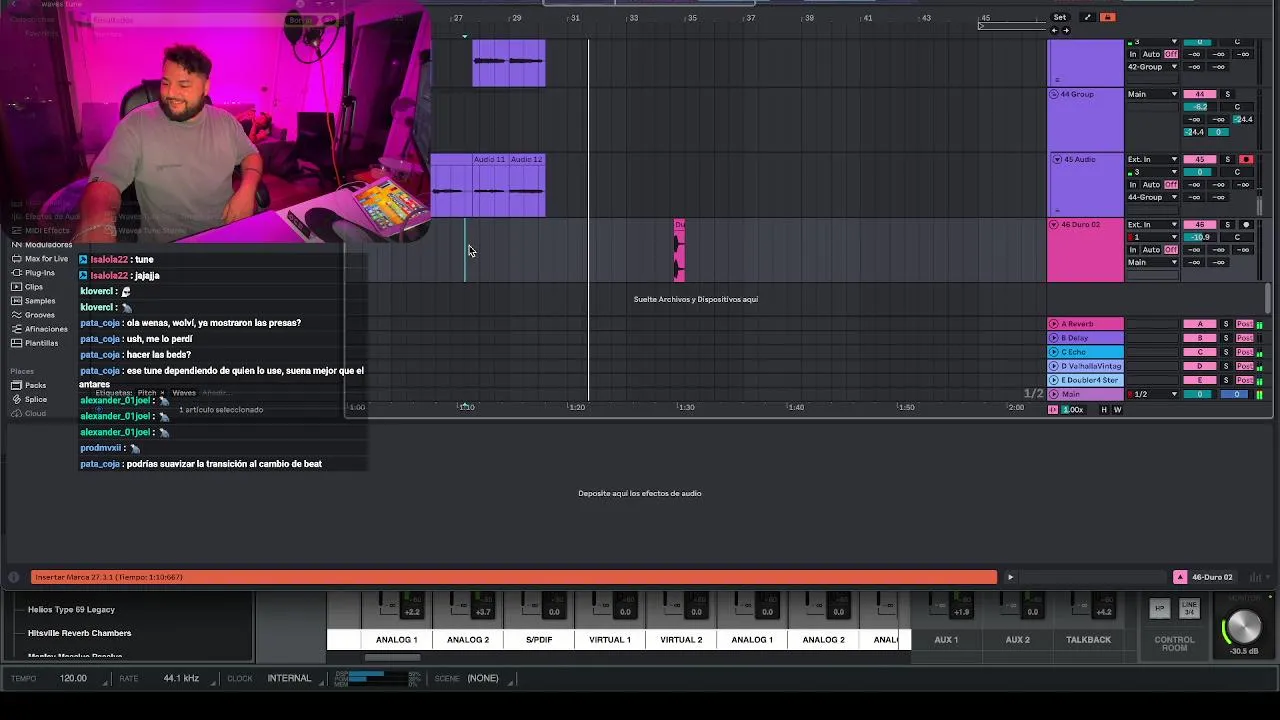Set 46 Duro 02 monitor to In
This screenshot has height=720, width=1280.
click(1133, 249)
